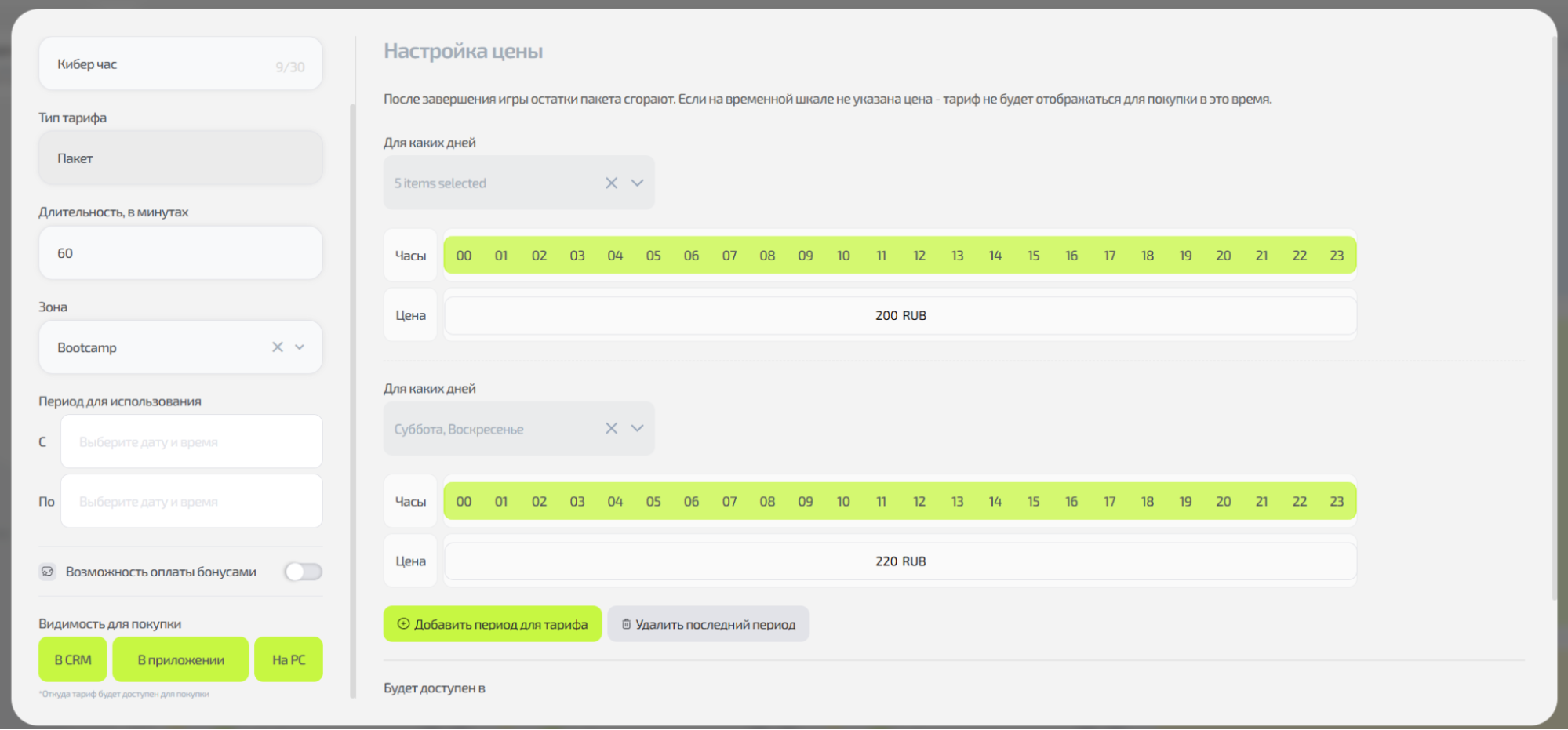
Task: Click the 200 RUB price field
Action: [x=900, y=315]
